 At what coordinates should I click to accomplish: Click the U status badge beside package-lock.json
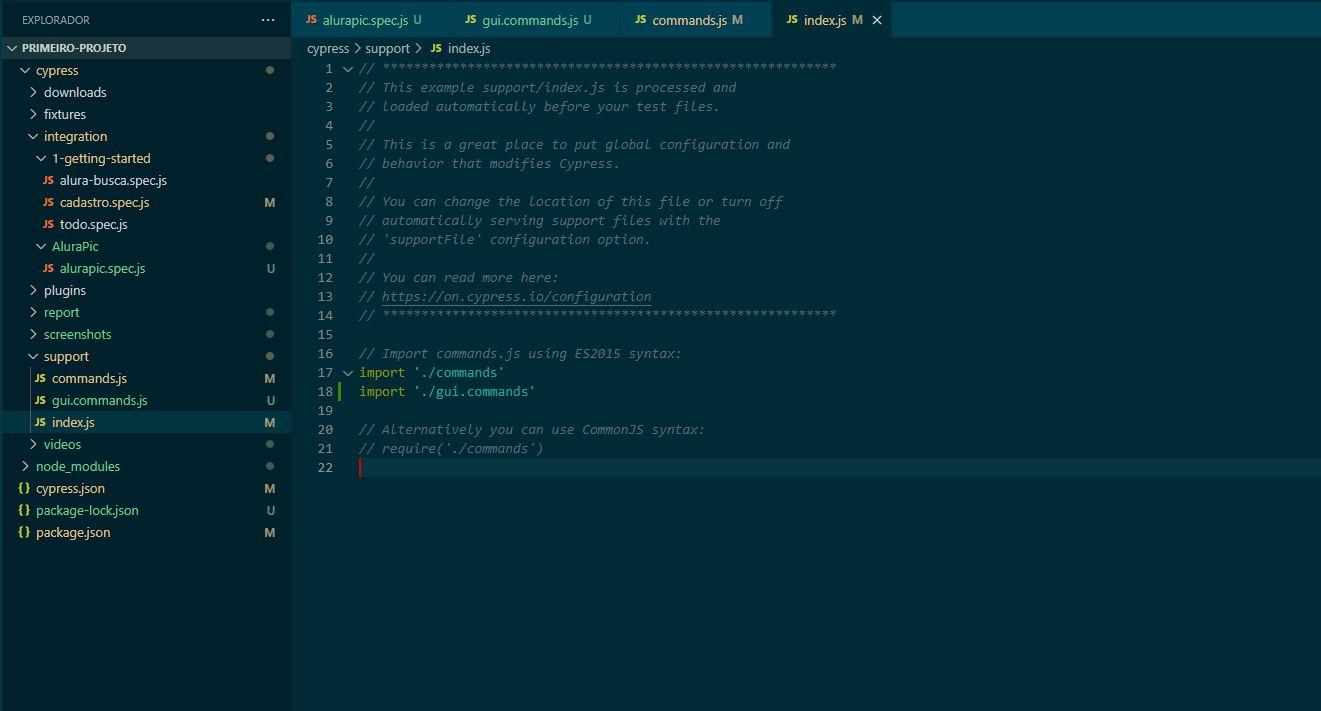(270, 510)
